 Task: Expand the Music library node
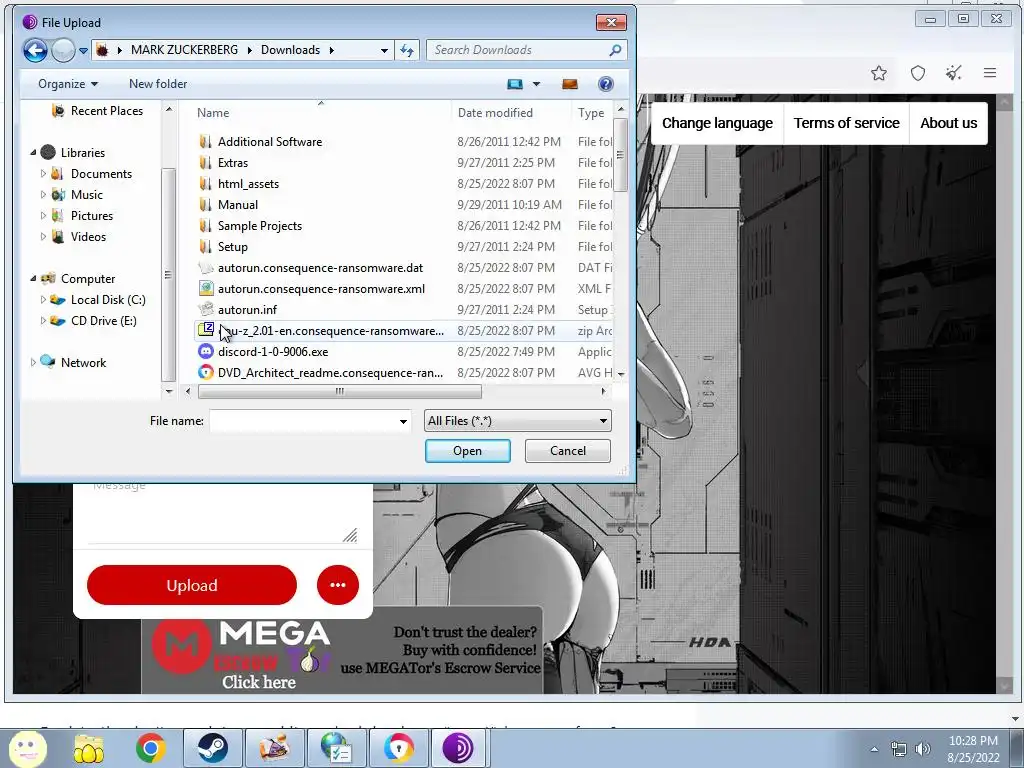tap(43, 195)
